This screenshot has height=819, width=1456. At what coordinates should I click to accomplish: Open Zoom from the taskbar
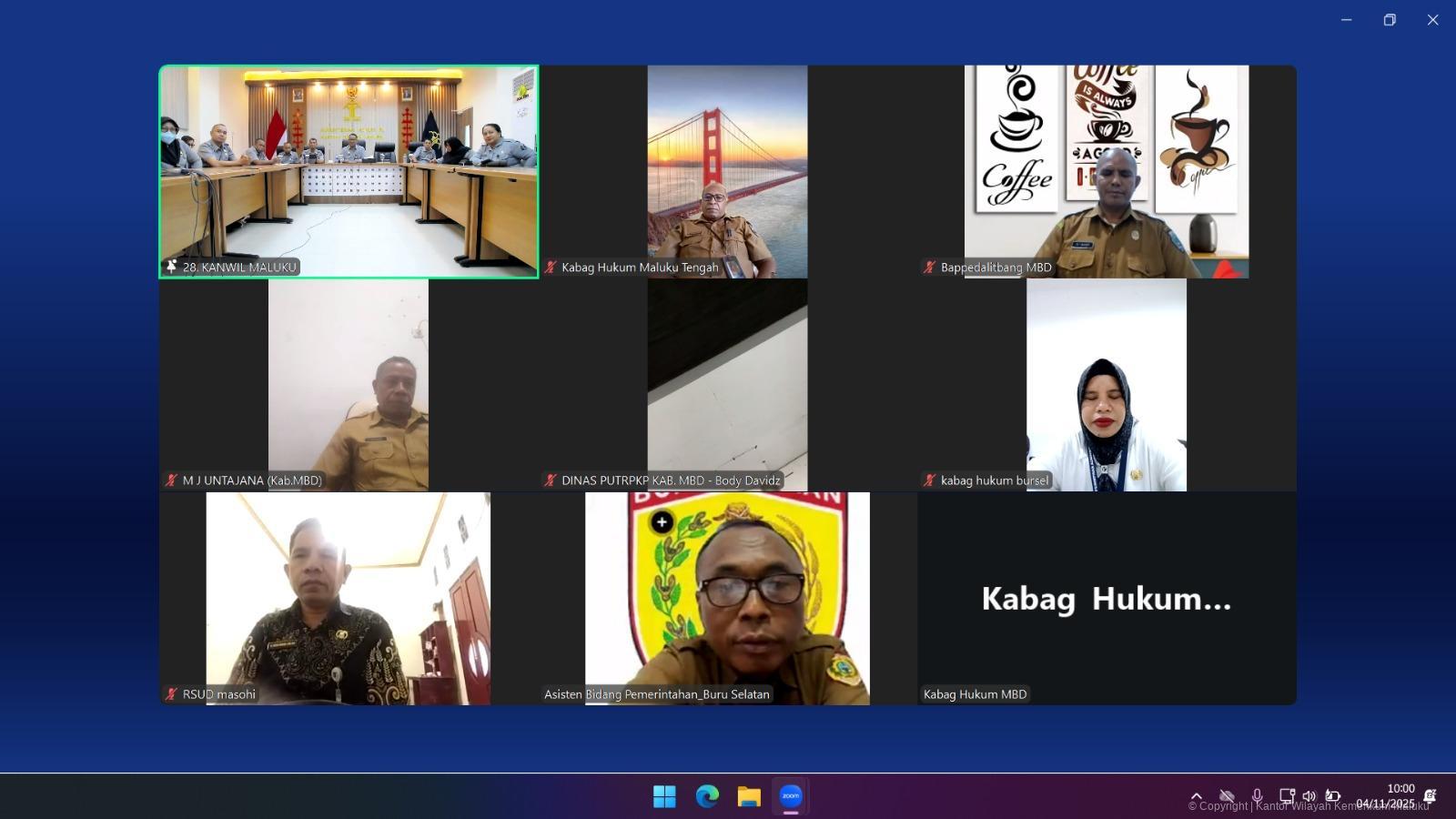790,796
